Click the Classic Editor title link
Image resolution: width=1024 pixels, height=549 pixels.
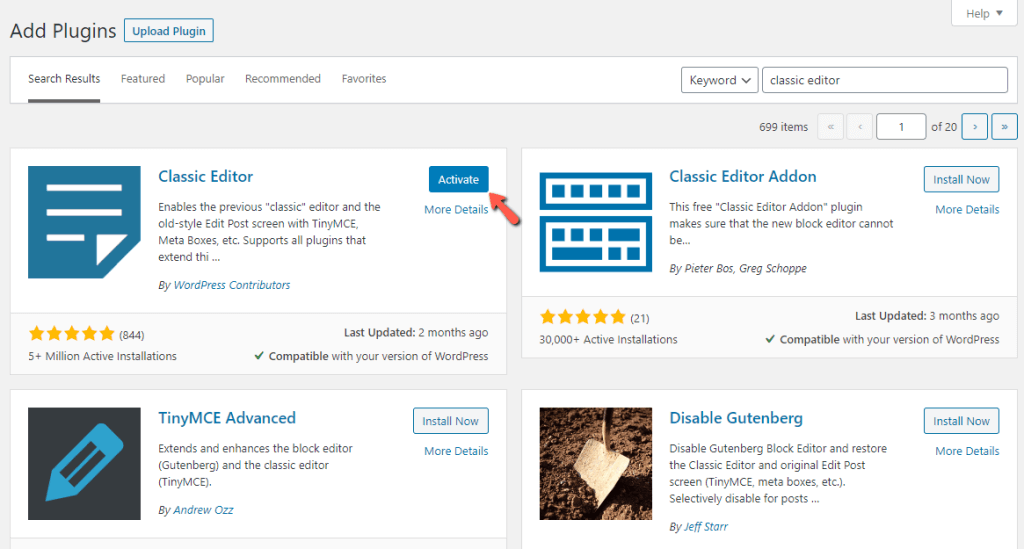(206, 176)
